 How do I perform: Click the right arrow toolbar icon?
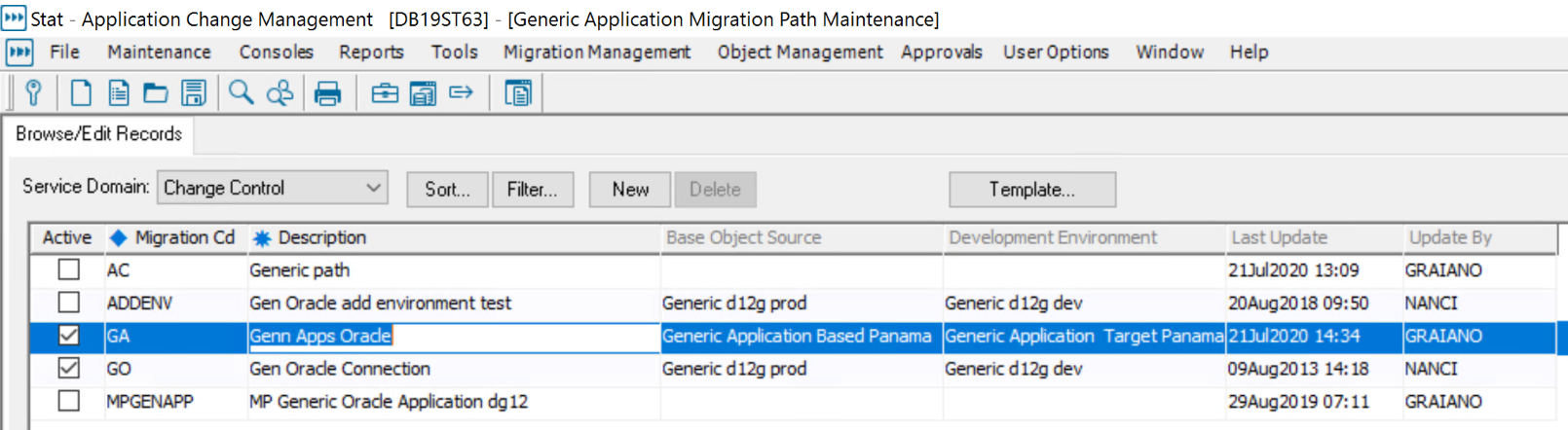coord(461,92)
